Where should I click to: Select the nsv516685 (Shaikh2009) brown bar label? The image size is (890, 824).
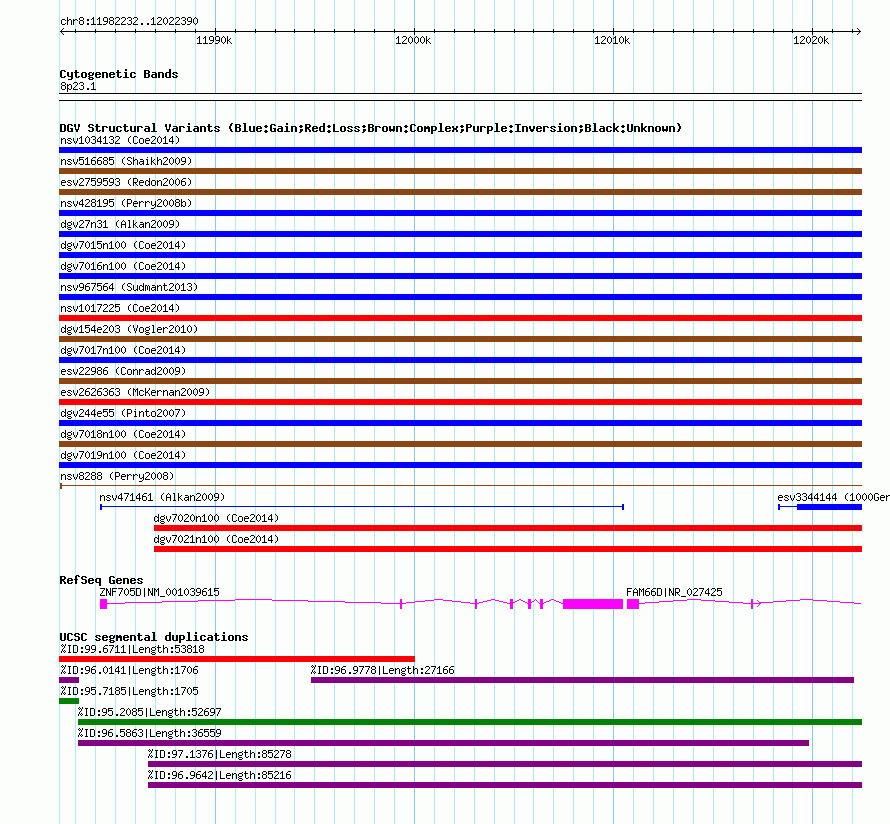(x=126, y=161)
